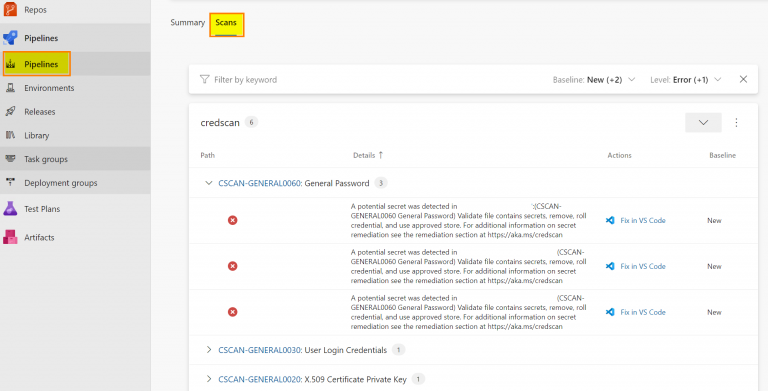768x391 pixels.
Task: Click Fix in VS Code for second result
Action: coord(643,266)
